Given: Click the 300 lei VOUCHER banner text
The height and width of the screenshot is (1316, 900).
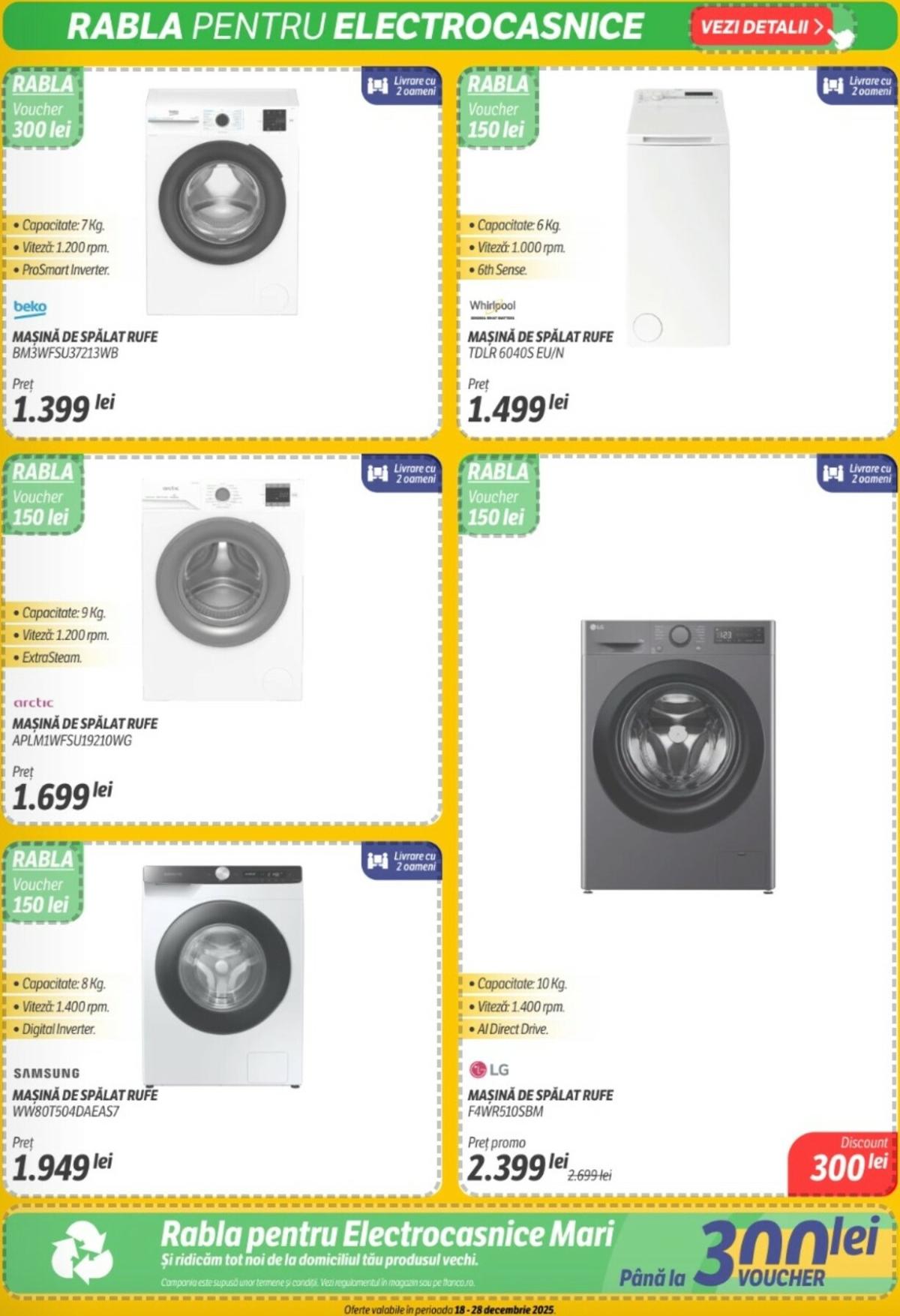Looking at the screenshot, I should pyautogui.click(x=783, y=1253).
